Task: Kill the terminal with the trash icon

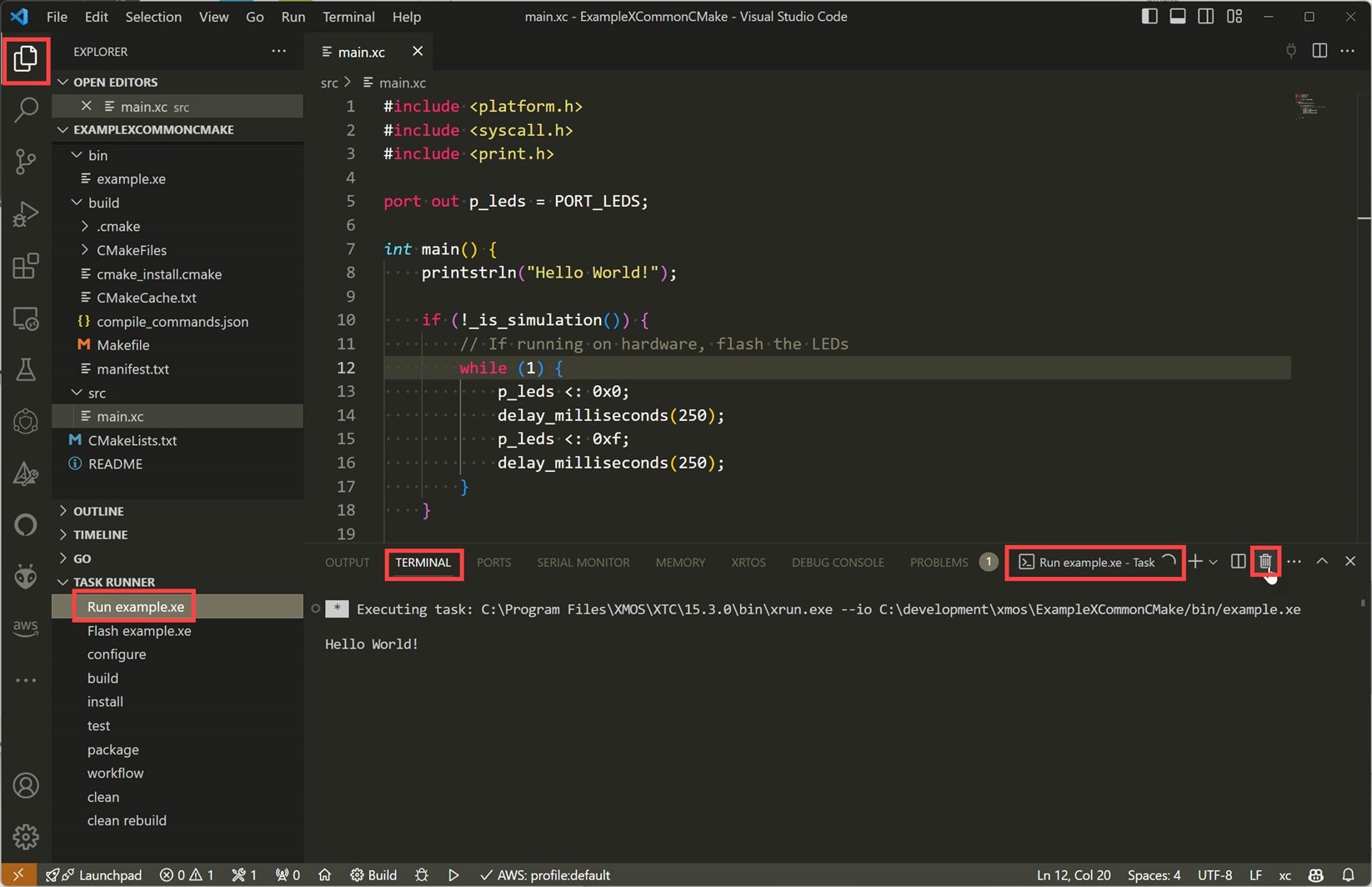Action: point(1265,562)
